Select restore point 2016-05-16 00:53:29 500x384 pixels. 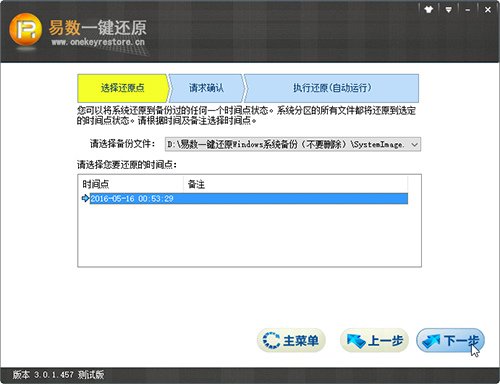[x=249, y=199]
